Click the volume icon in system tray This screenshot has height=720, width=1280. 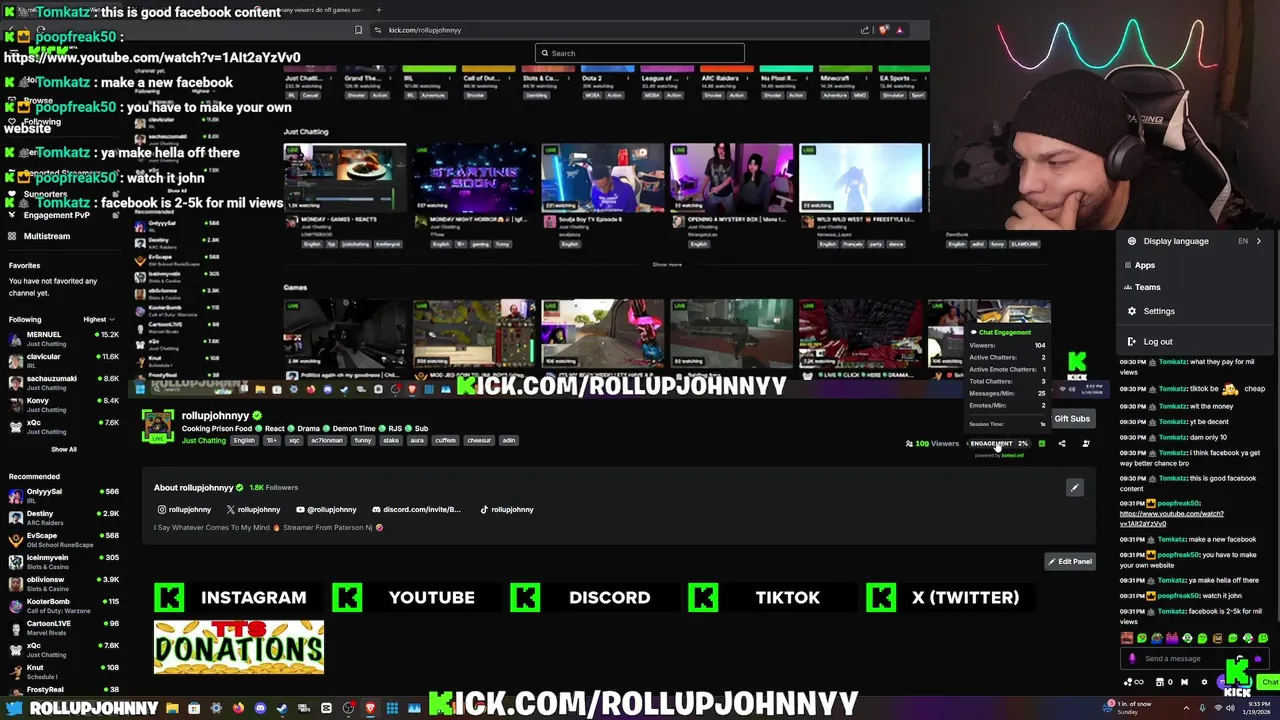[1231, 708]
